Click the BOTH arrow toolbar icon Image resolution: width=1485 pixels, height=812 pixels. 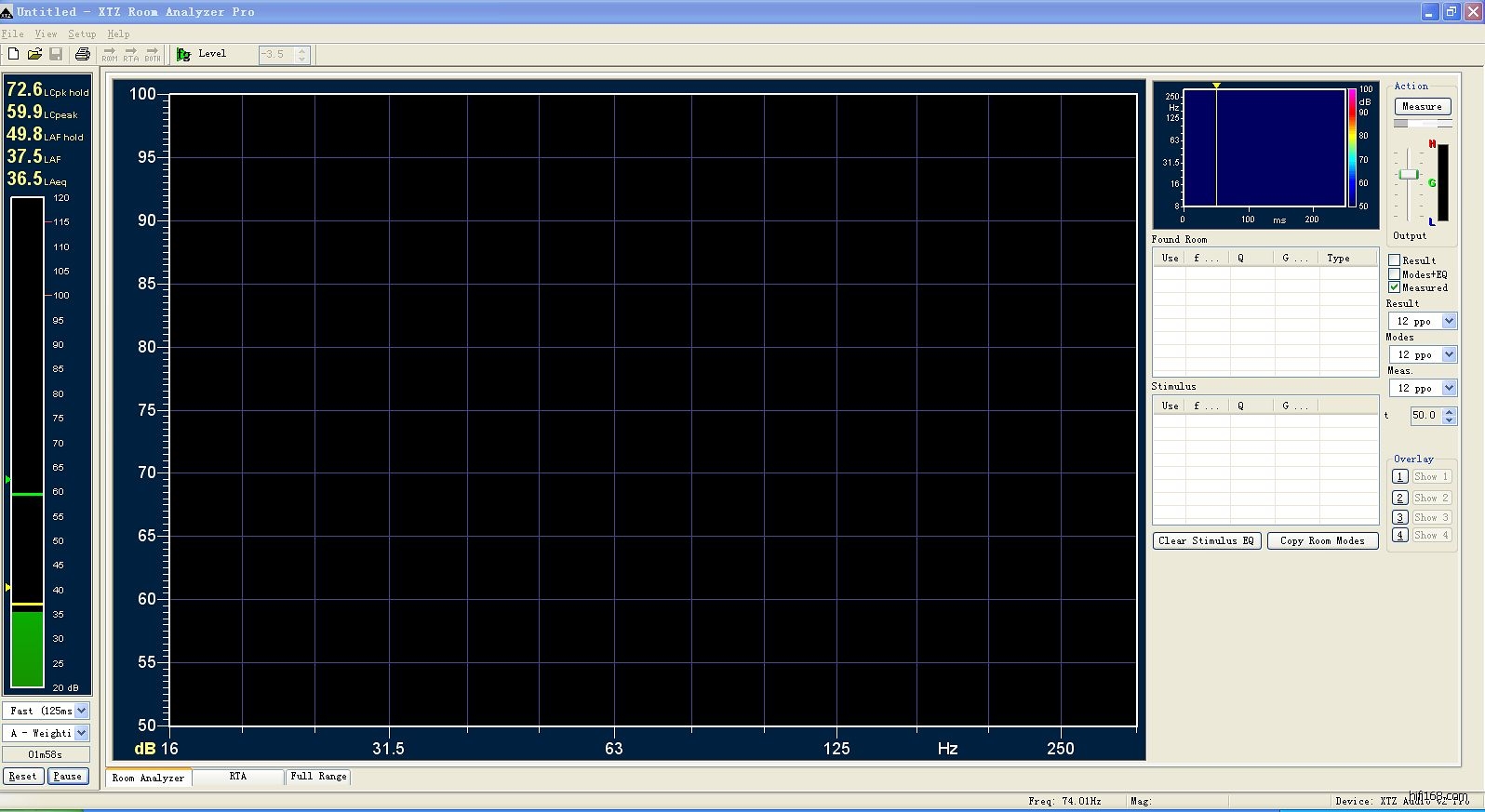point(153,54)
